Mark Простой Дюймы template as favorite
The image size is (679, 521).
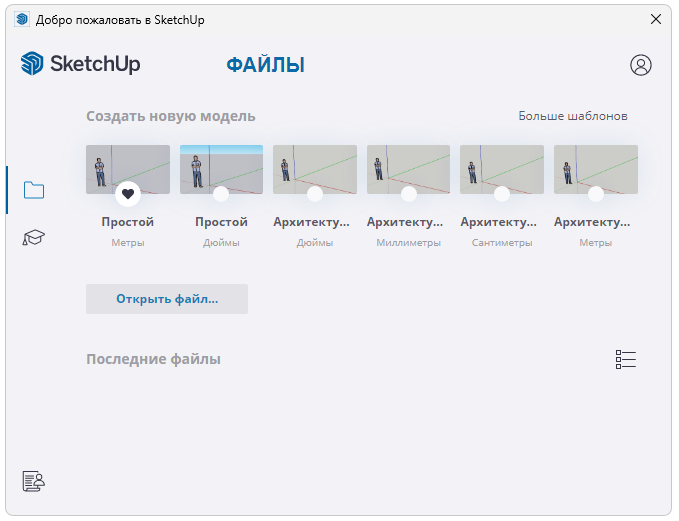point(221,194)
